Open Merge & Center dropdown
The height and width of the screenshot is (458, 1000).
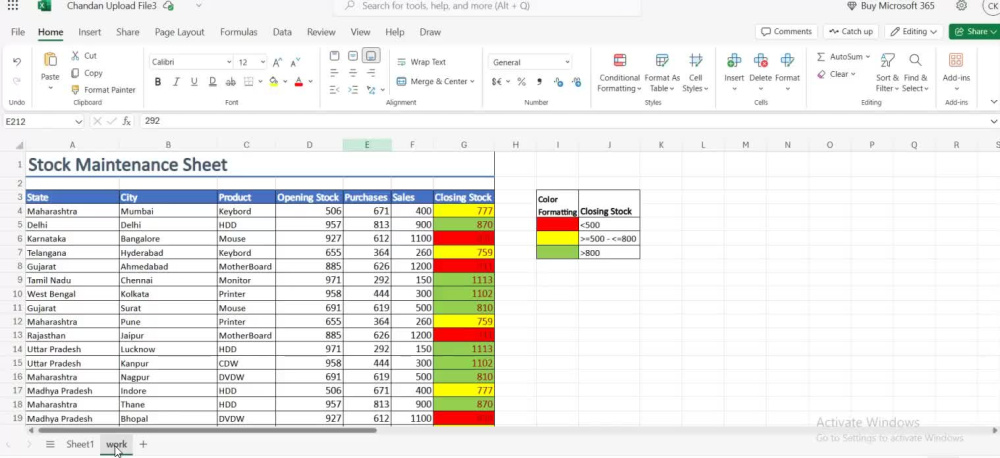(x=472, y=82)
